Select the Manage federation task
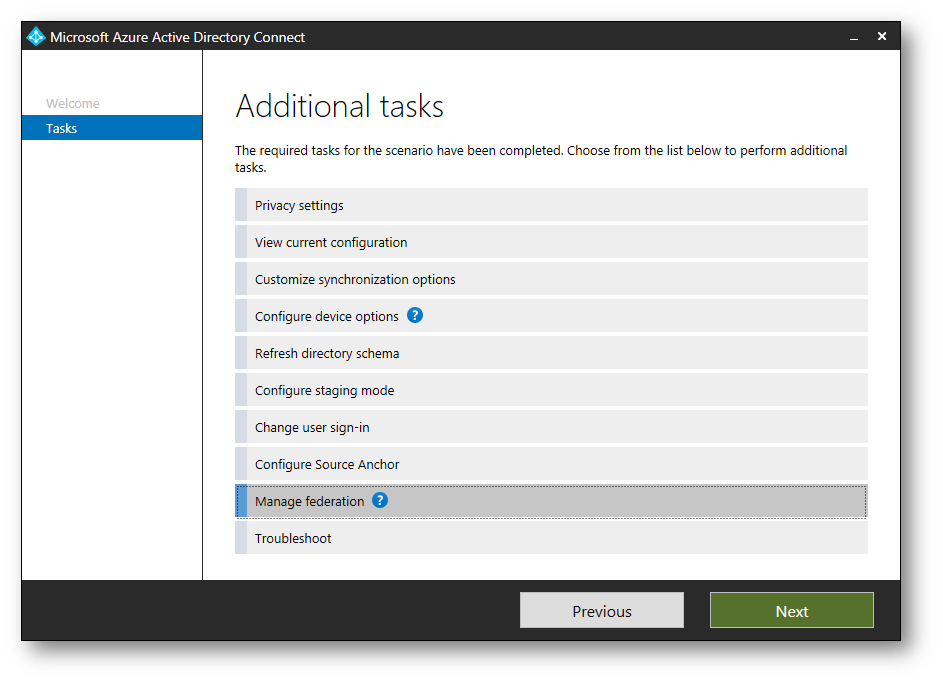The image size is (943, 683). 551,501
